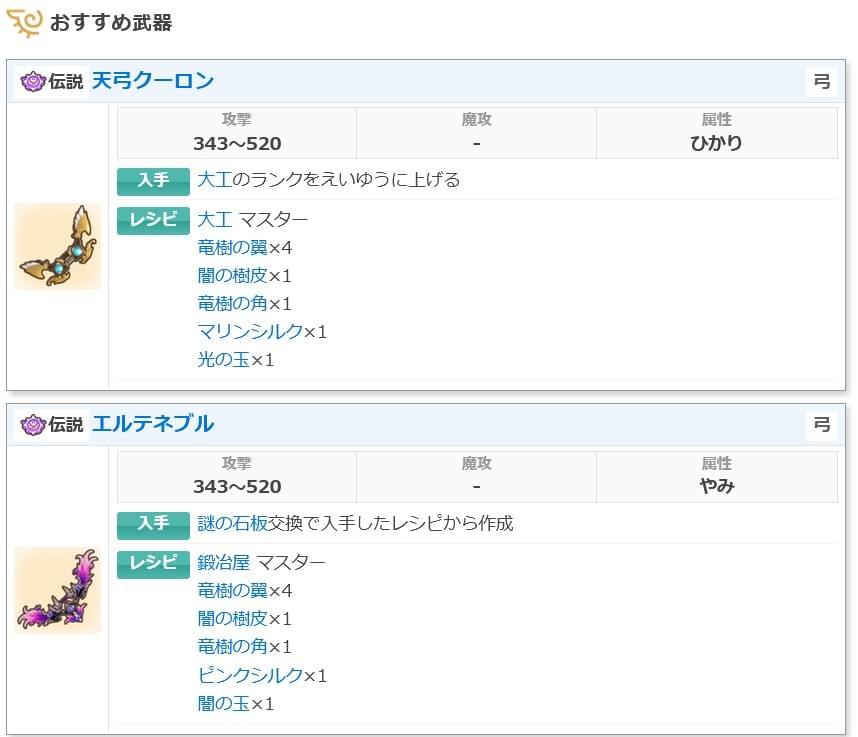Open the 鍛冶屋 recipe job link

pyautogui.click(x=223, y=562)
